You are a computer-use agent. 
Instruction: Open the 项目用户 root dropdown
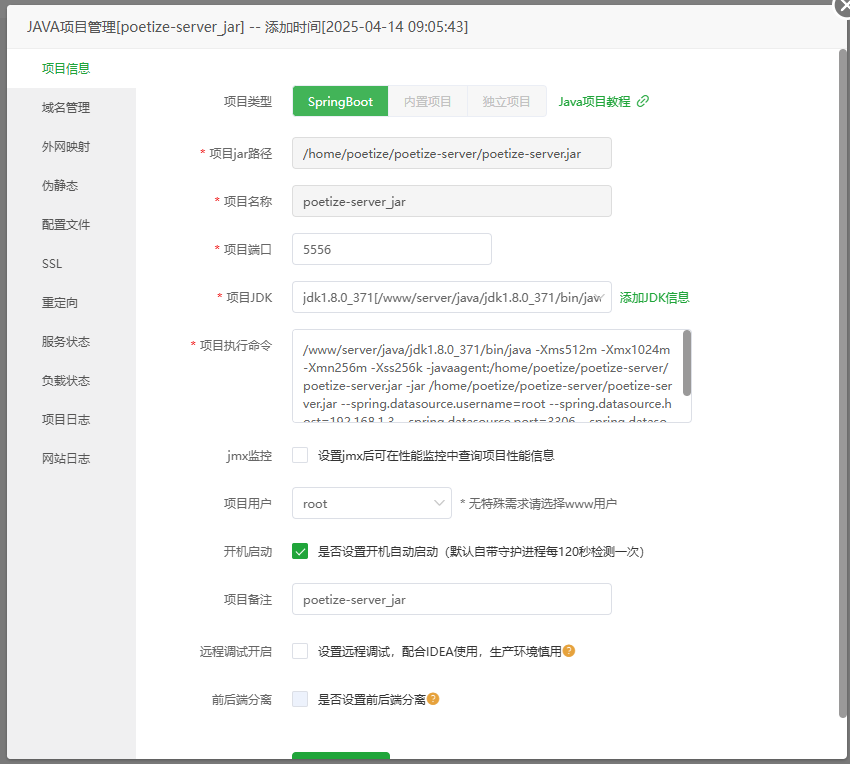click(371, 503)
